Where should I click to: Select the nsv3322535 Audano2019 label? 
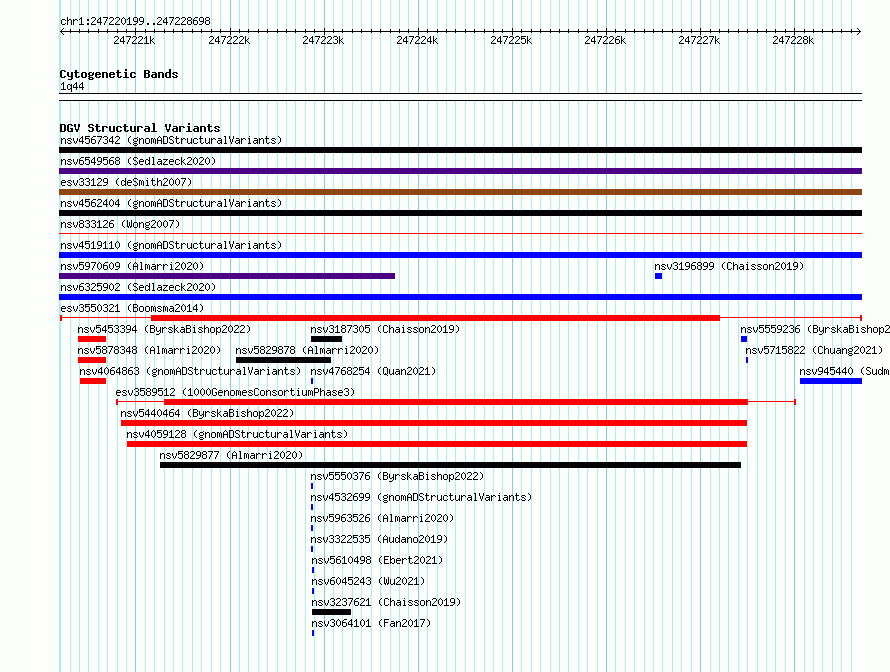tap(379, 539)
